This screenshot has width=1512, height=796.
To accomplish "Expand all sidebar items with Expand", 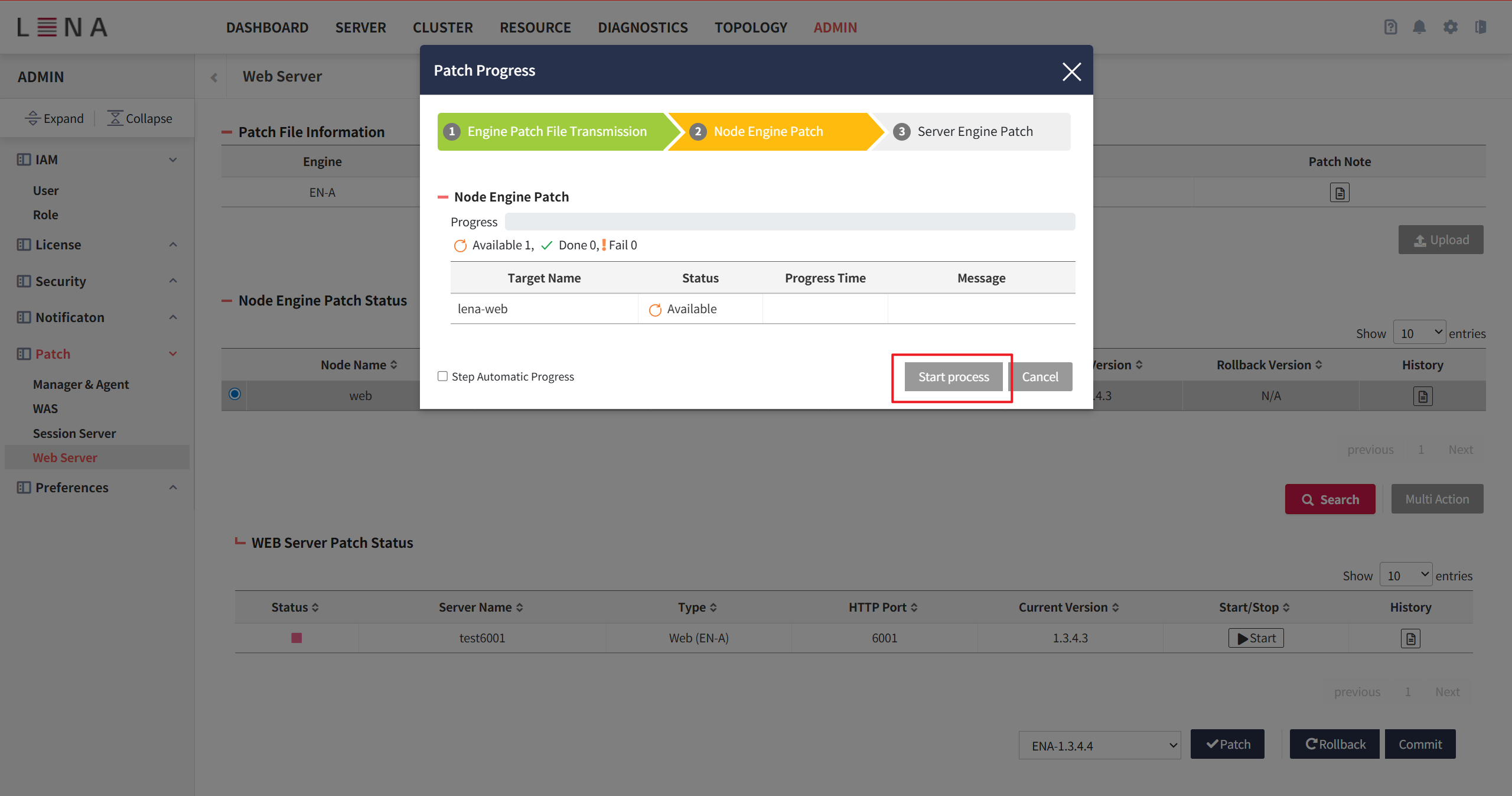I will [x=54, y=118].
